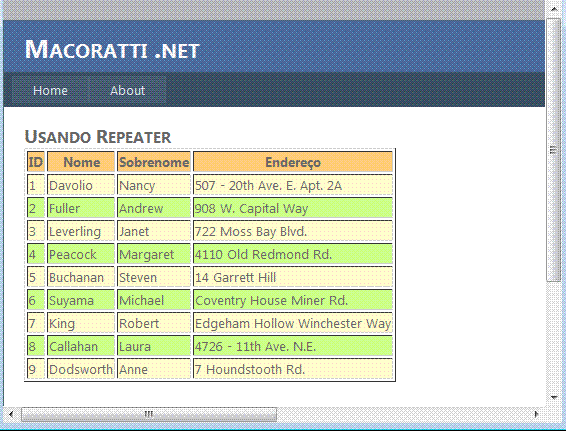Select the Dodsworth name cell
The image size is (566, 431).
coord(81,369)
